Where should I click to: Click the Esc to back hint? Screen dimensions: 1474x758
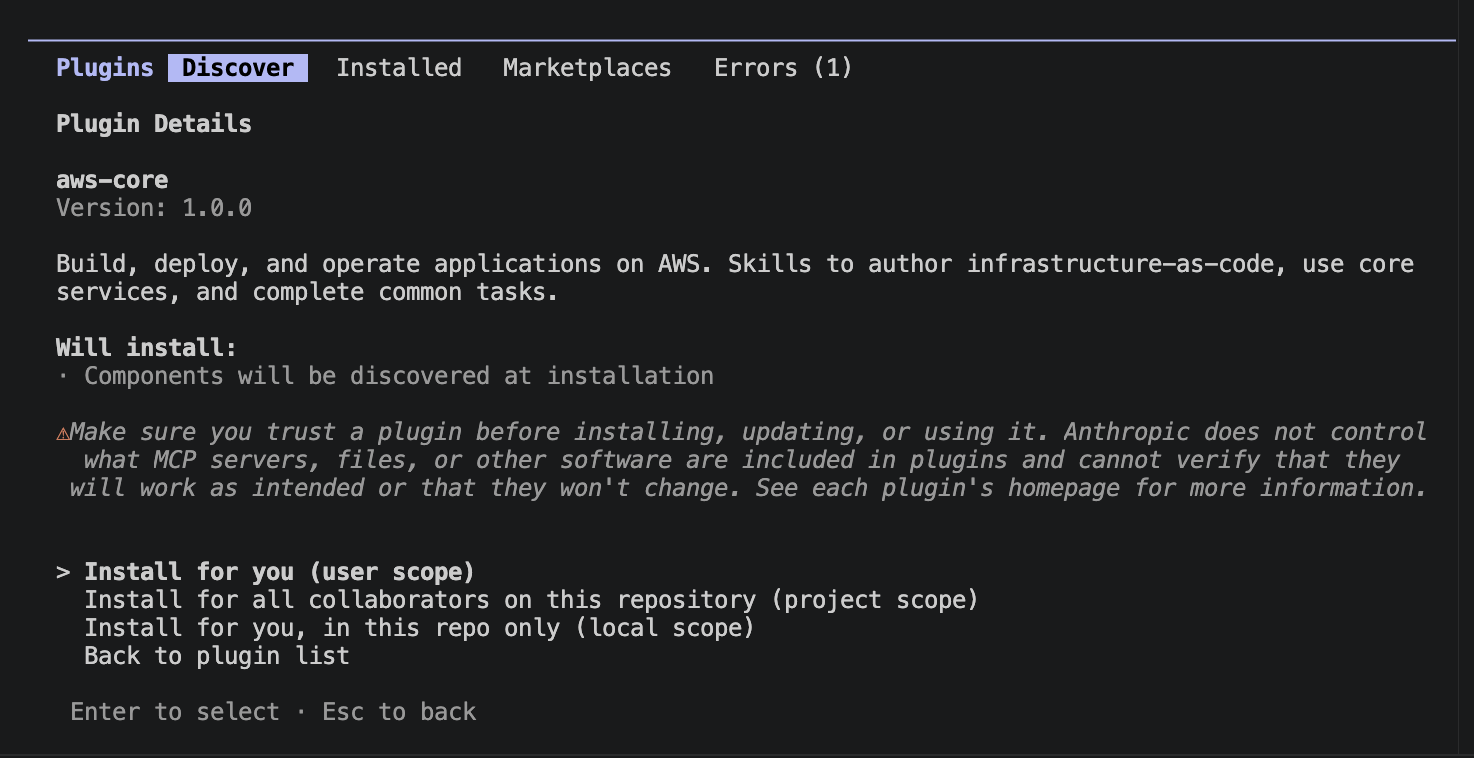(x=399, y=712)
